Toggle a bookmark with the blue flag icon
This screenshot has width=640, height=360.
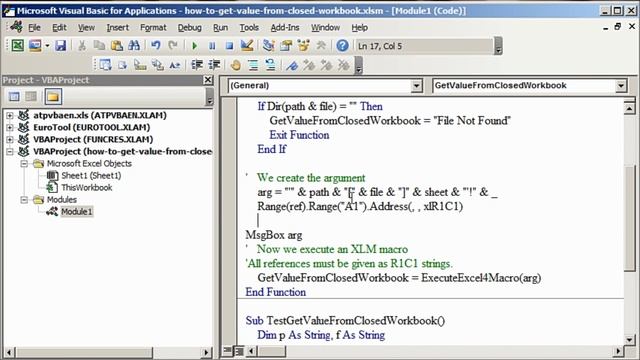[x=291, y=64]
